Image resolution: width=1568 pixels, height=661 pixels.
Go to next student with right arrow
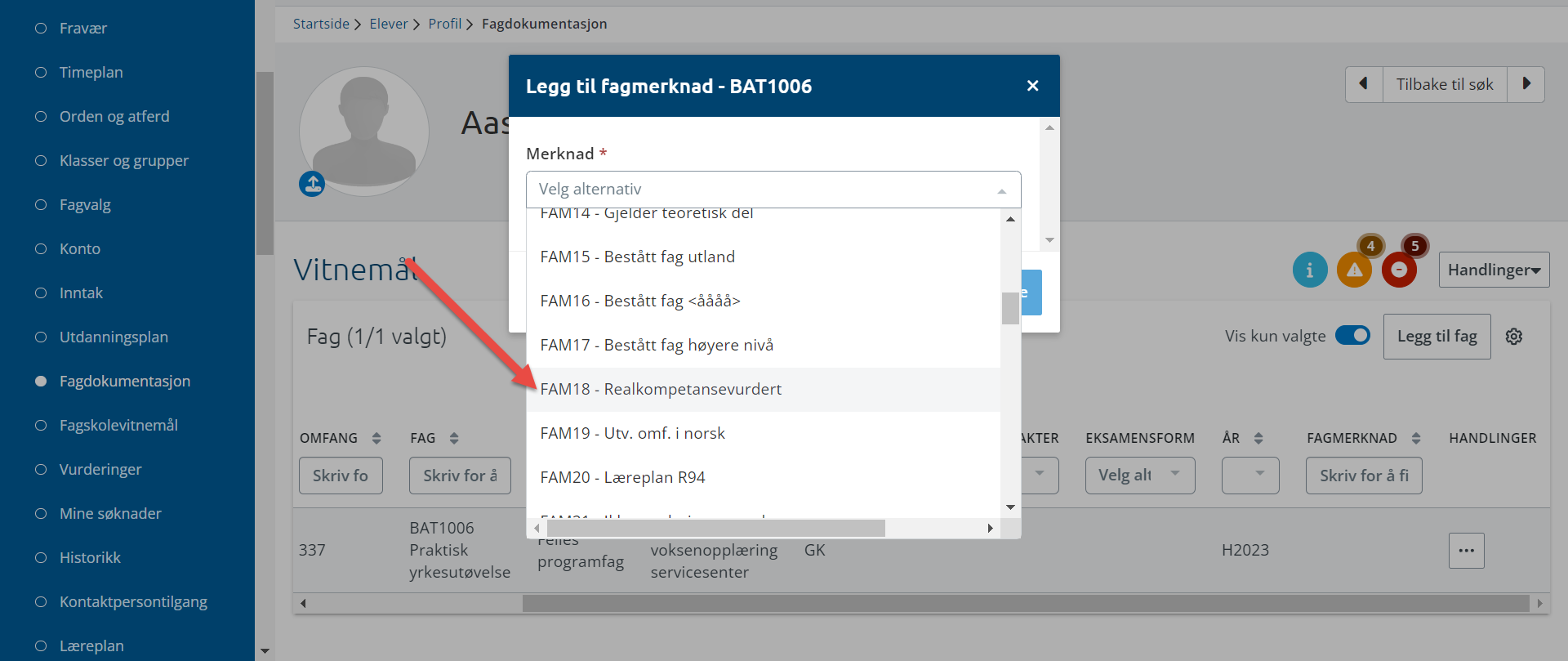(1526, 84)
